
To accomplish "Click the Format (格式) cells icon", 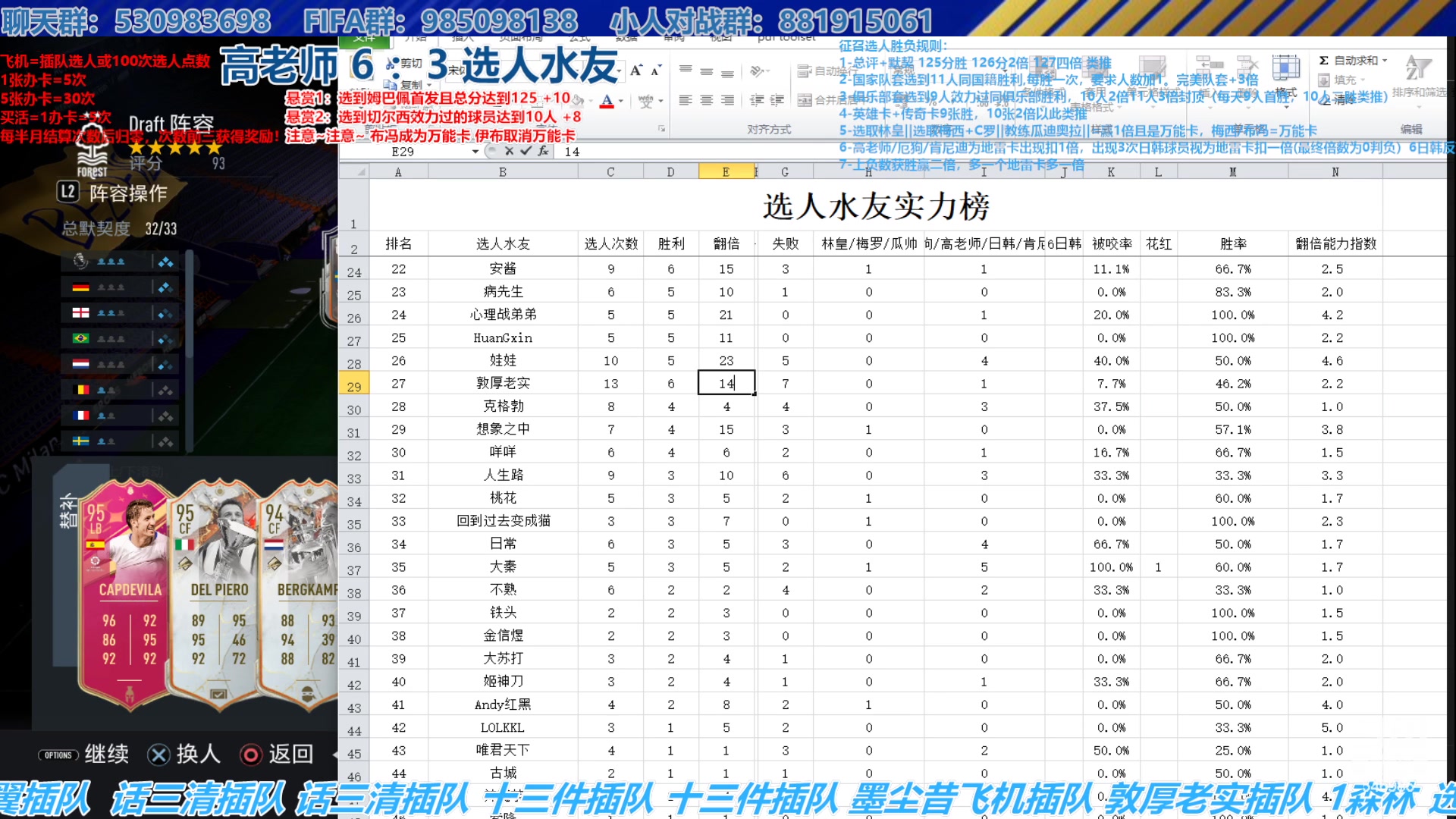I will (1285, 68).
